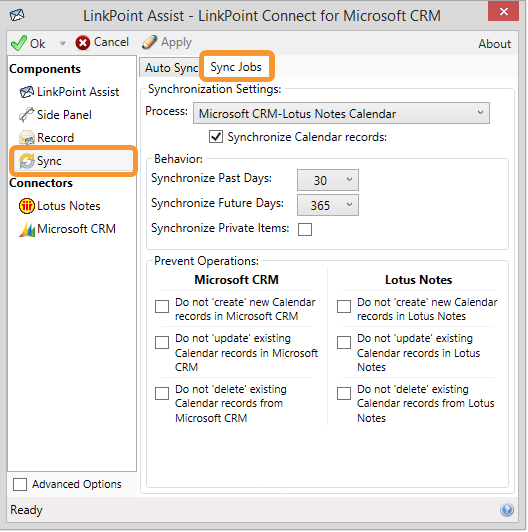Click the green Ok checkmark icon
The image size is (528, 532).
pos(19,43)
